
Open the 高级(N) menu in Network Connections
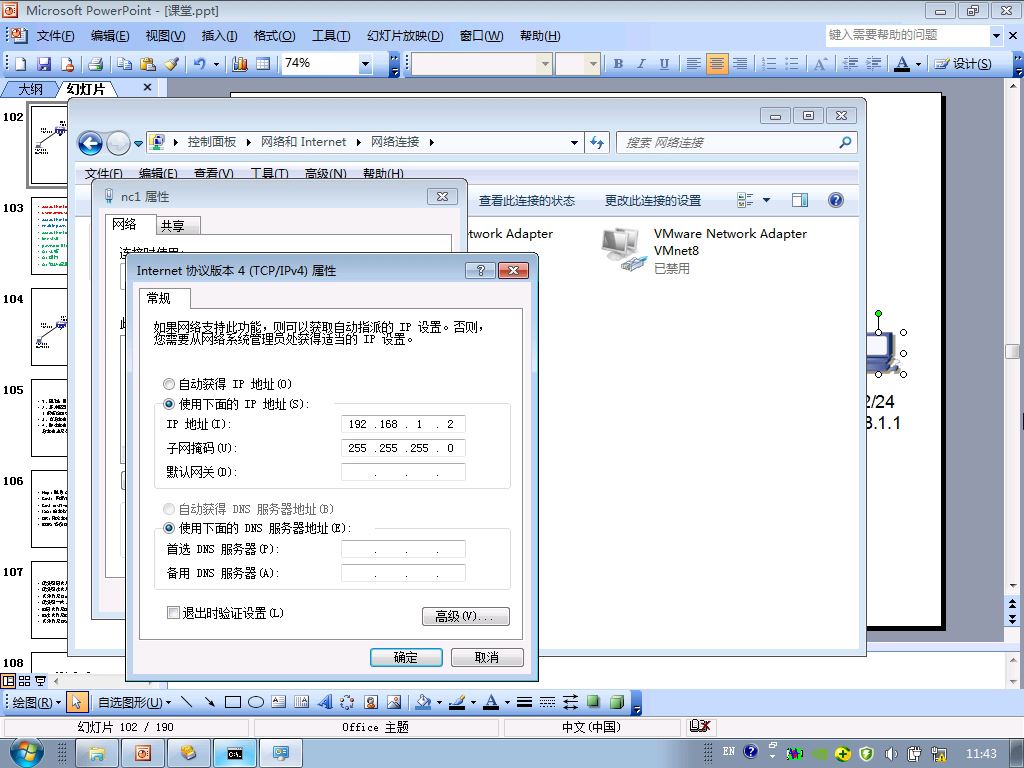coord(326,174)
